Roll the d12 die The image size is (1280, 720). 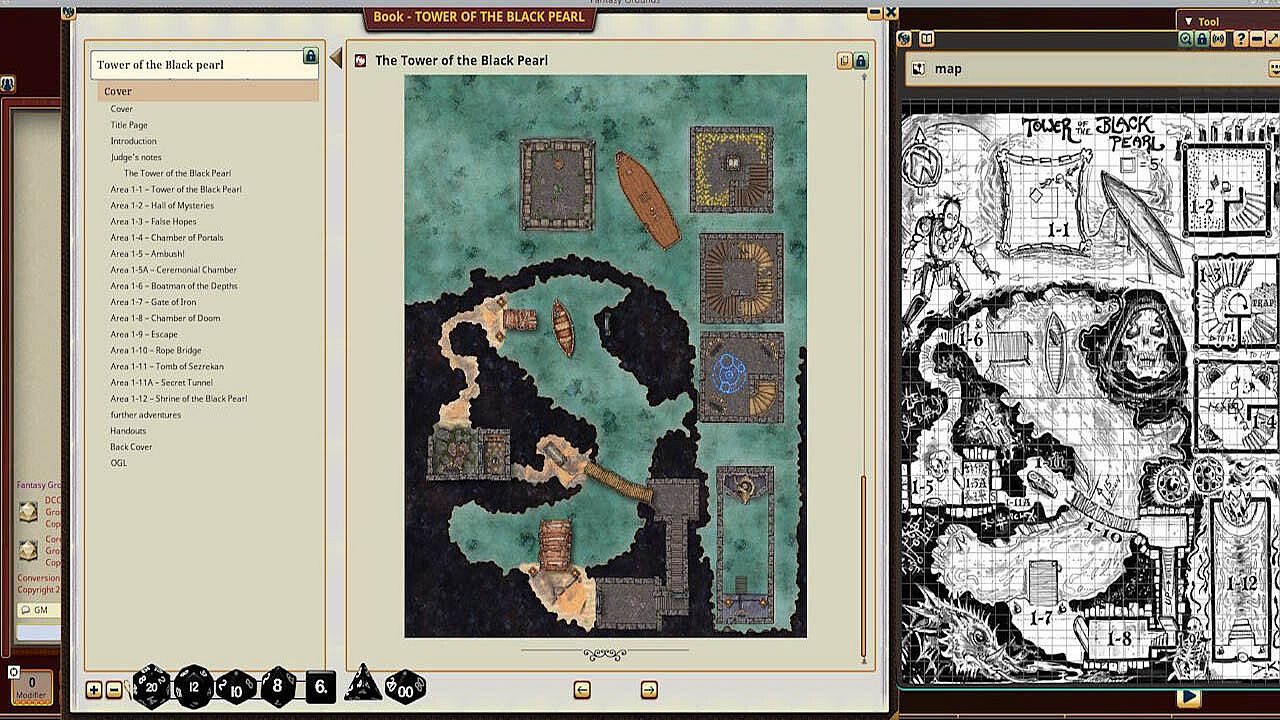193,687
